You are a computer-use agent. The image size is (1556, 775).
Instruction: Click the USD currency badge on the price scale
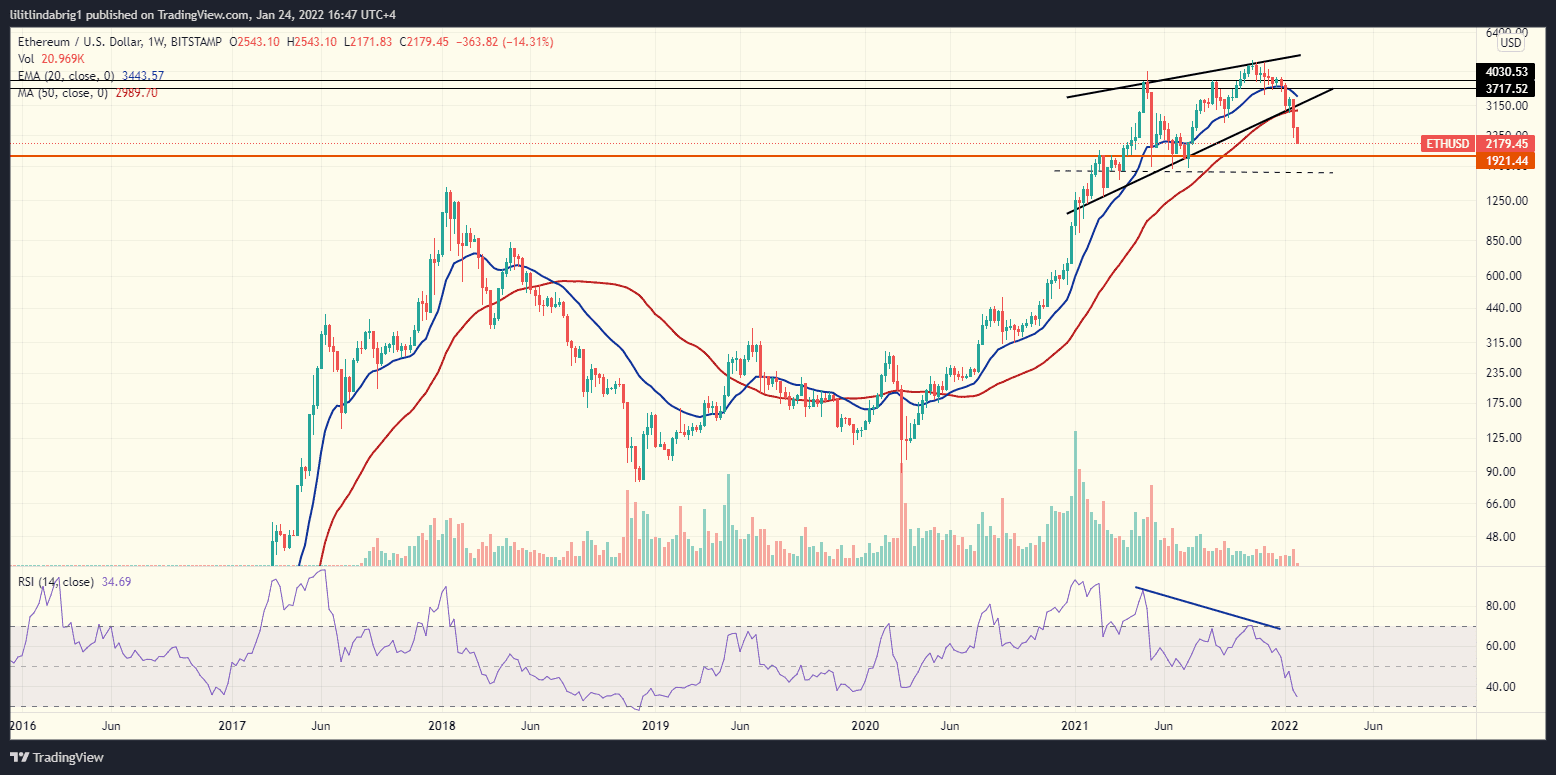point(1510,42)
